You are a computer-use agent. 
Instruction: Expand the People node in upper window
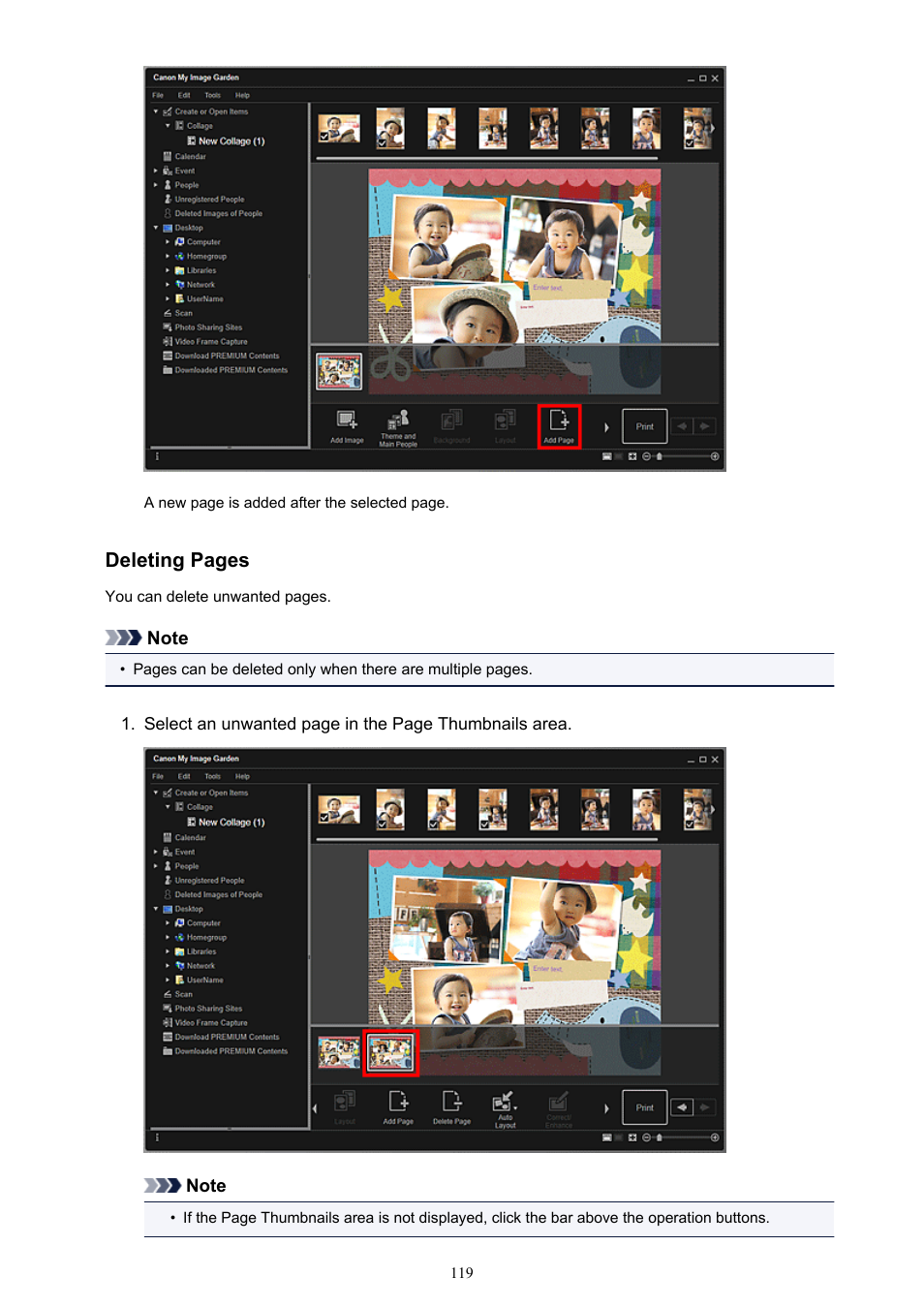(155, 185)
